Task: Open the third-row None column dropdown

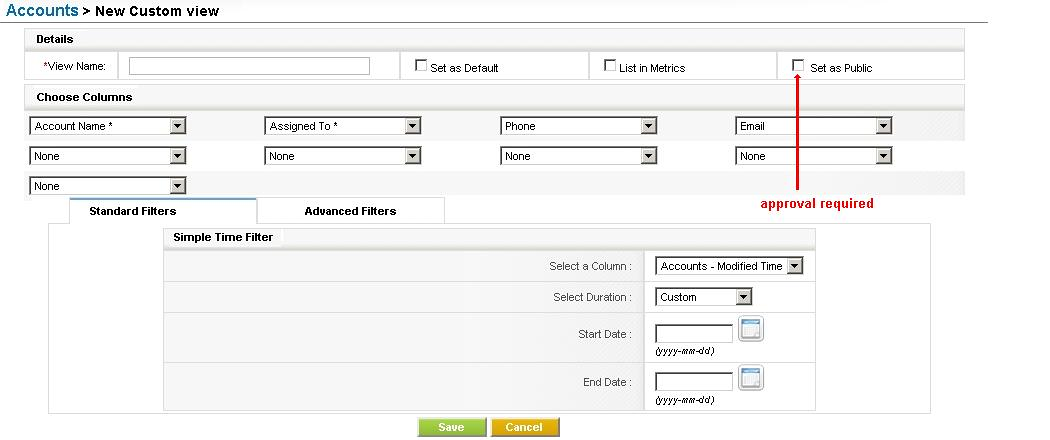Action: tap(108, 186)
